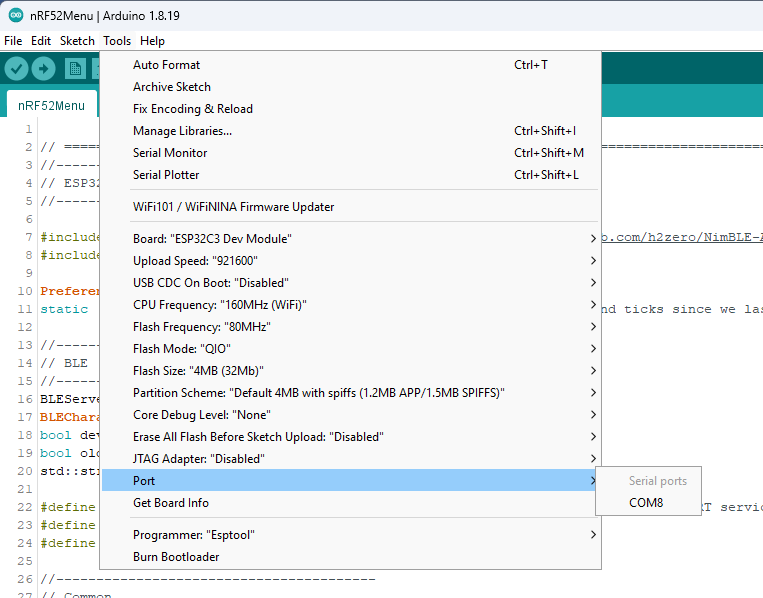Click the NimBLE GitHub link in code

pos(682,237)
